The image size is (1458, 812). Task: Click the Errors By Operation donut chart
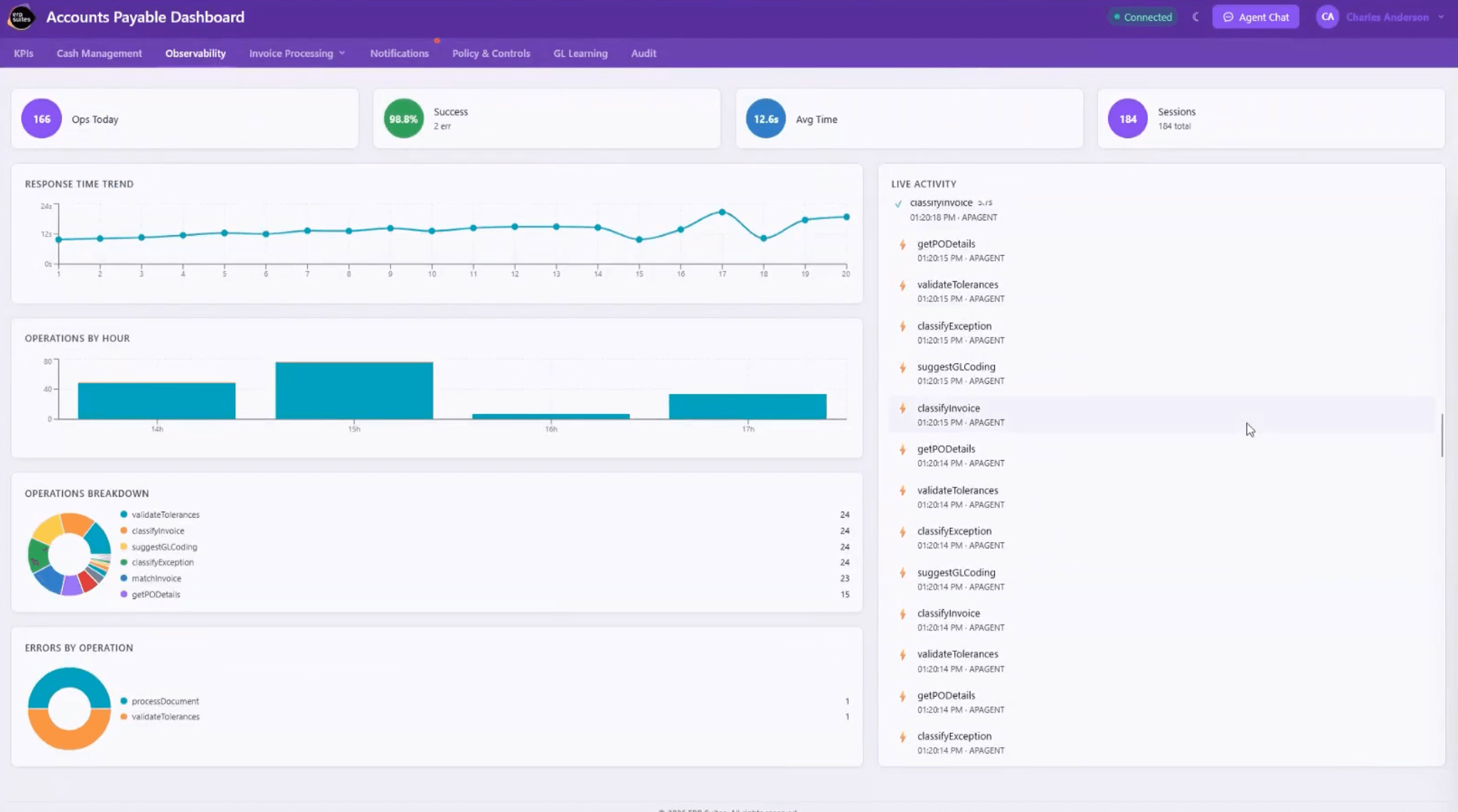(69, 709)
